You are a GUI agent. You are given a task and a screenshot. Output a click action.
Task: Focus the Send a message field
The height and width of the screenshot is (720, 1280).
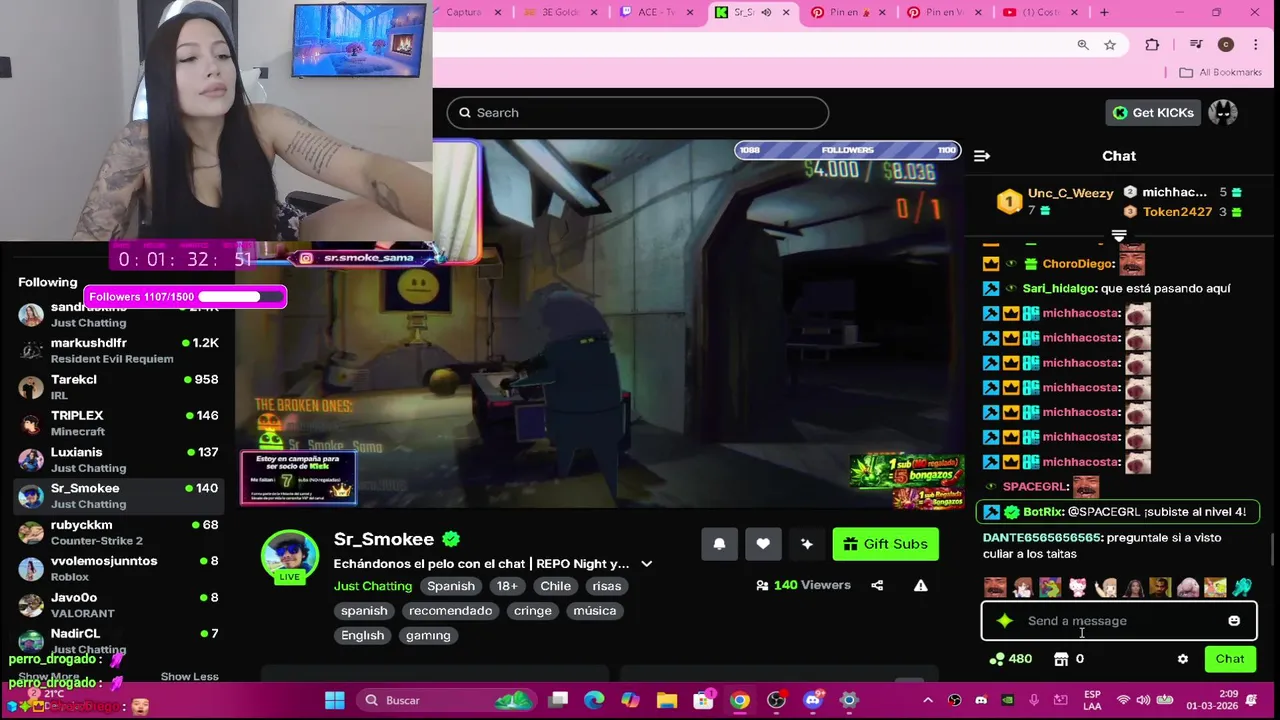[1119, 621]
